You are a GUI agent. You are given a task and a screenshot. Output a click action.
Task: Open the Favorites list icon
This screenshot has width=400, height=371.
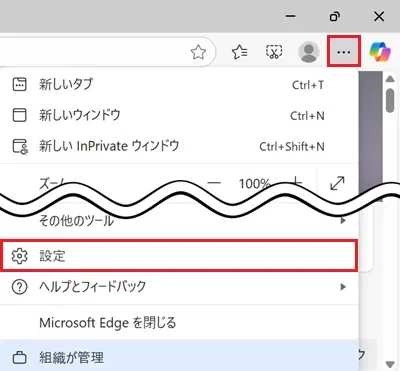[x=239, y=52]
